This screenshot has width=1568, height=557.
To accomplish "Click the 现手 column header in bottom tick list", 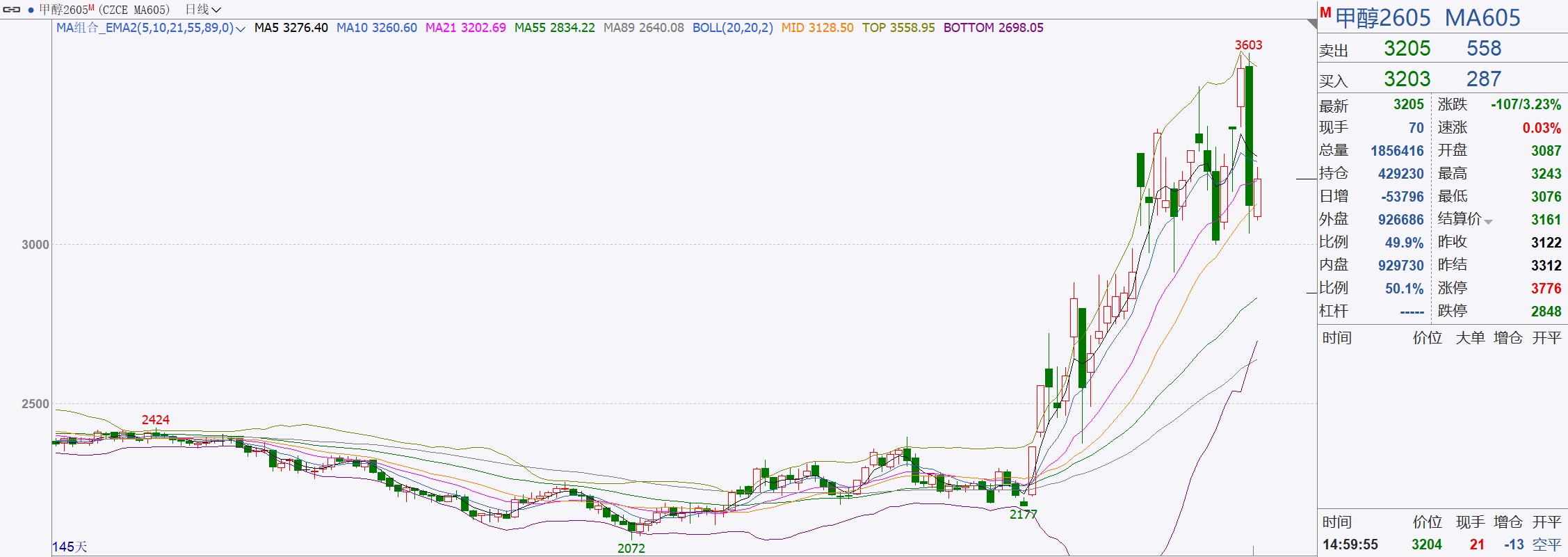I will [1470, 522].
